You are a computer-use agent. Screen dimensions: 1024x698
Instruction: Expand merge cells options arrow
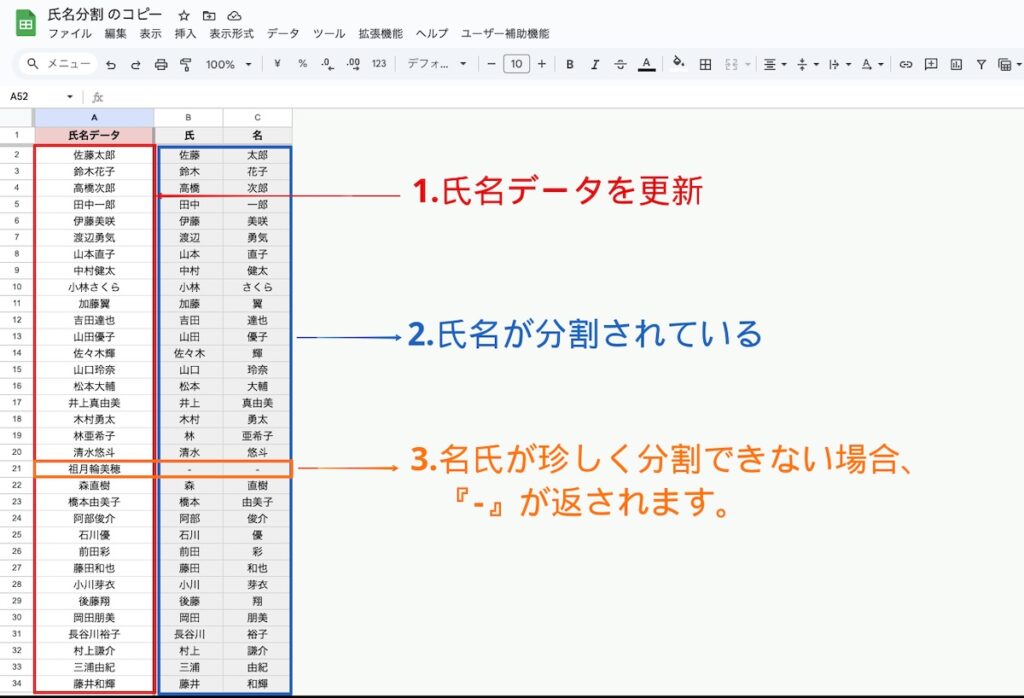(748, 65)
